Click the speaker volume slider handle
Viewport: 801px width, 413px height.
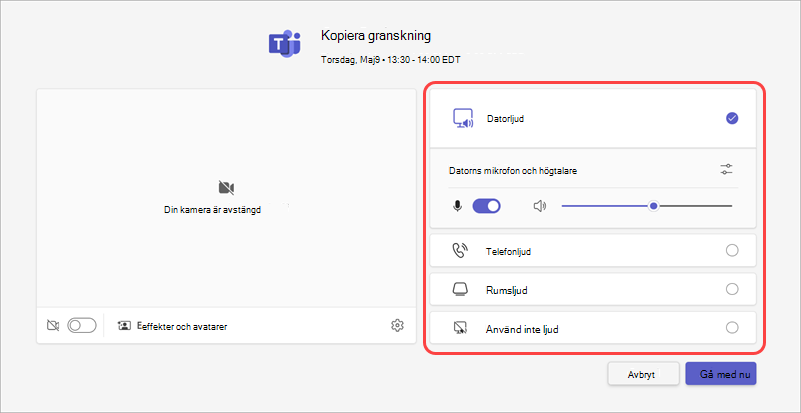pos(653,206)
